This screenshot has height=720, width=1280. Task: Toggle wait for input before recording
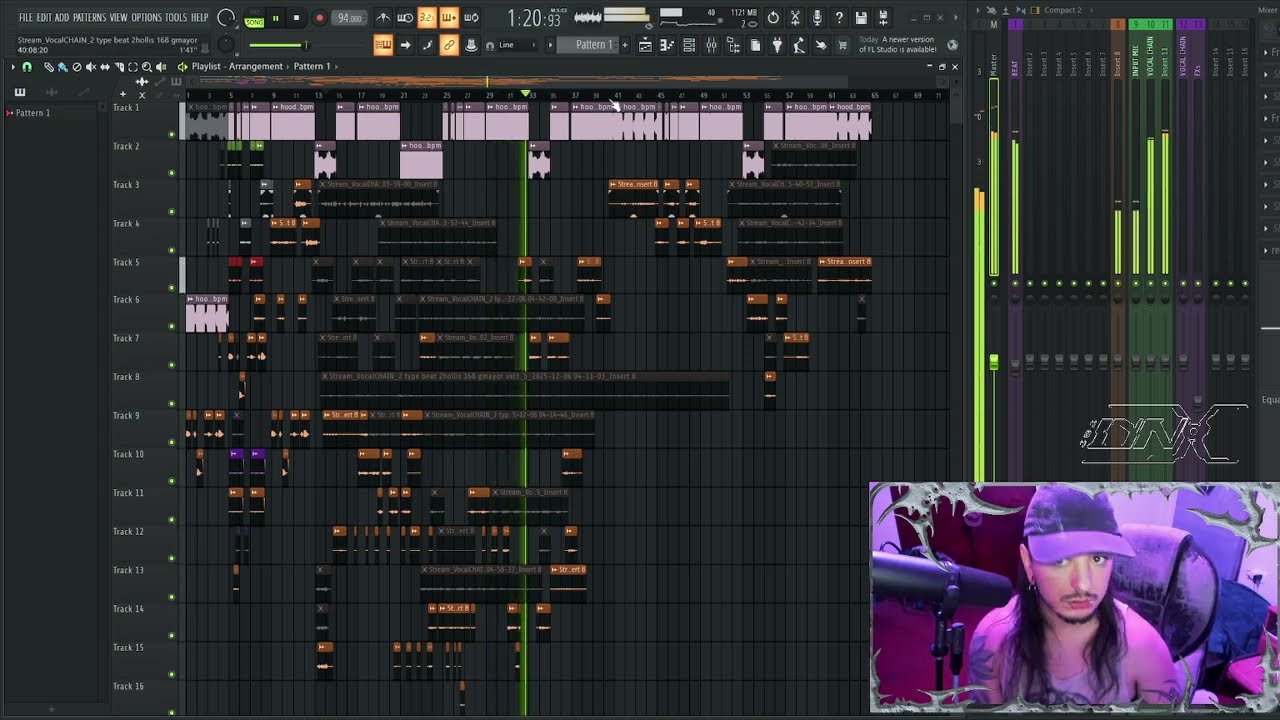coord(405,18)
